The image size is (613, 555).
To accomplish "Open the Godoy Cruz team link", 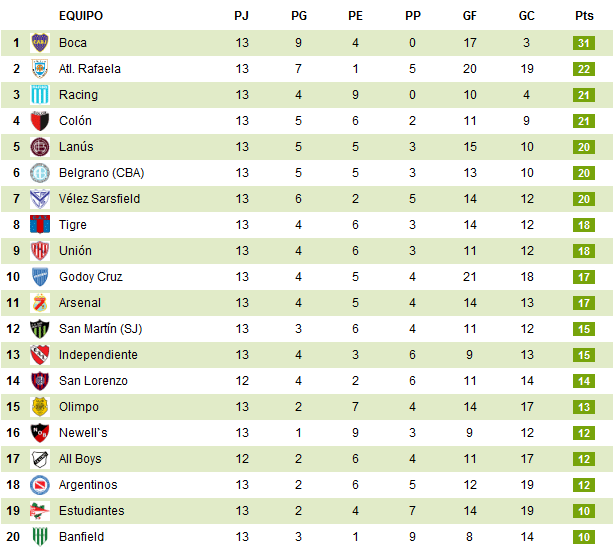I will pyautogui.click(x=90, y=277).
